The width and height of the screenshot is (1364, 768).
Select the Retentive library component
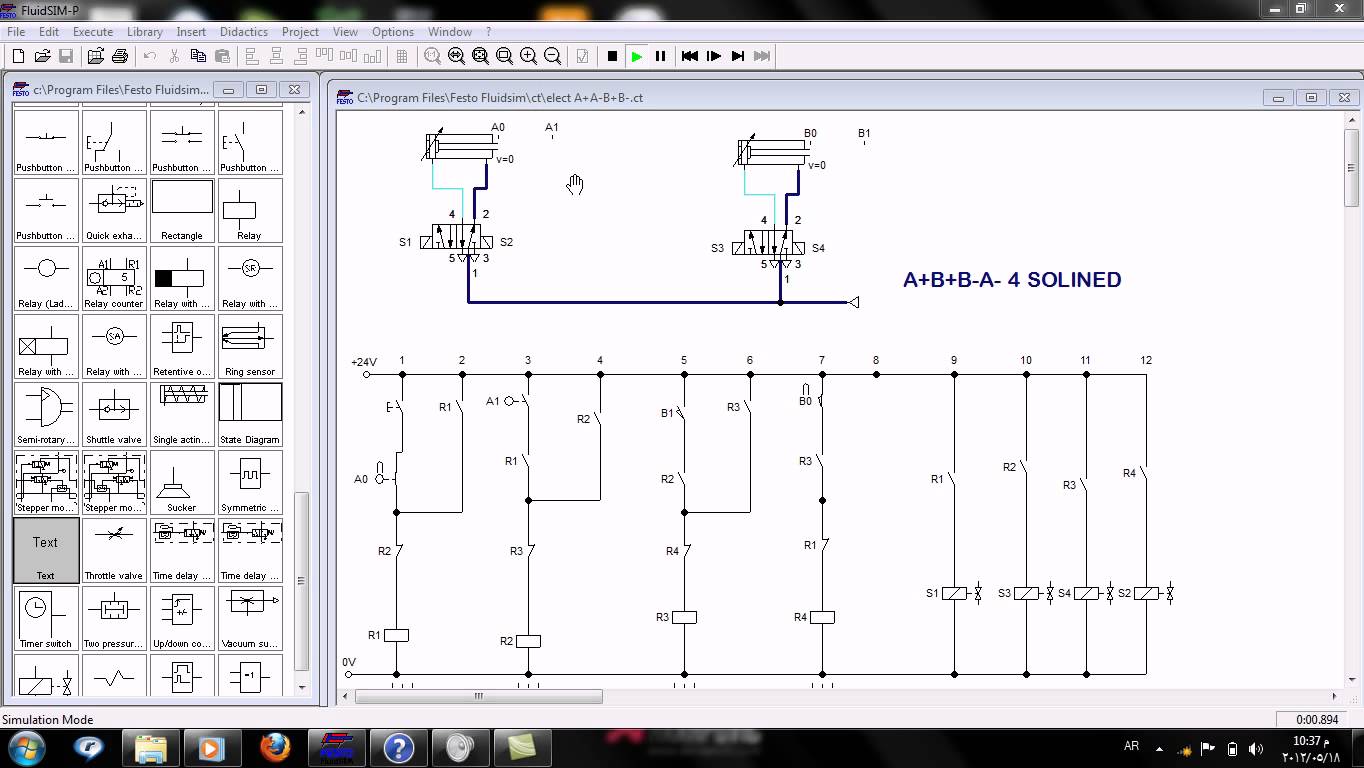182,346
